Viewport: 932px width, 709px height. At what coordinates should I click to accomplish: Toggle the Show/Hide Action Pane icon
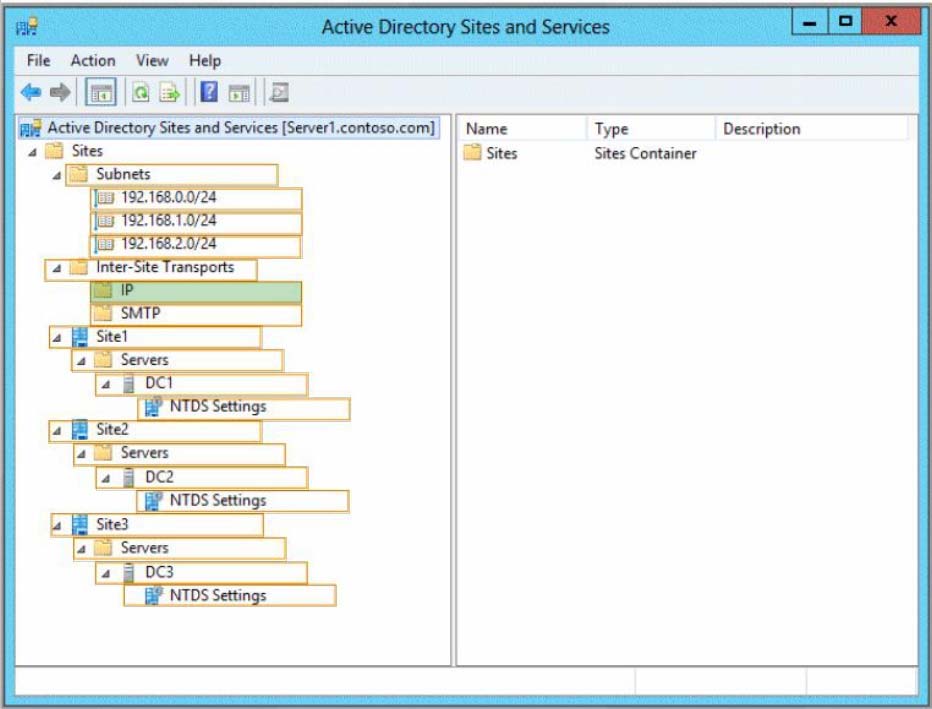tap(239, 93)
